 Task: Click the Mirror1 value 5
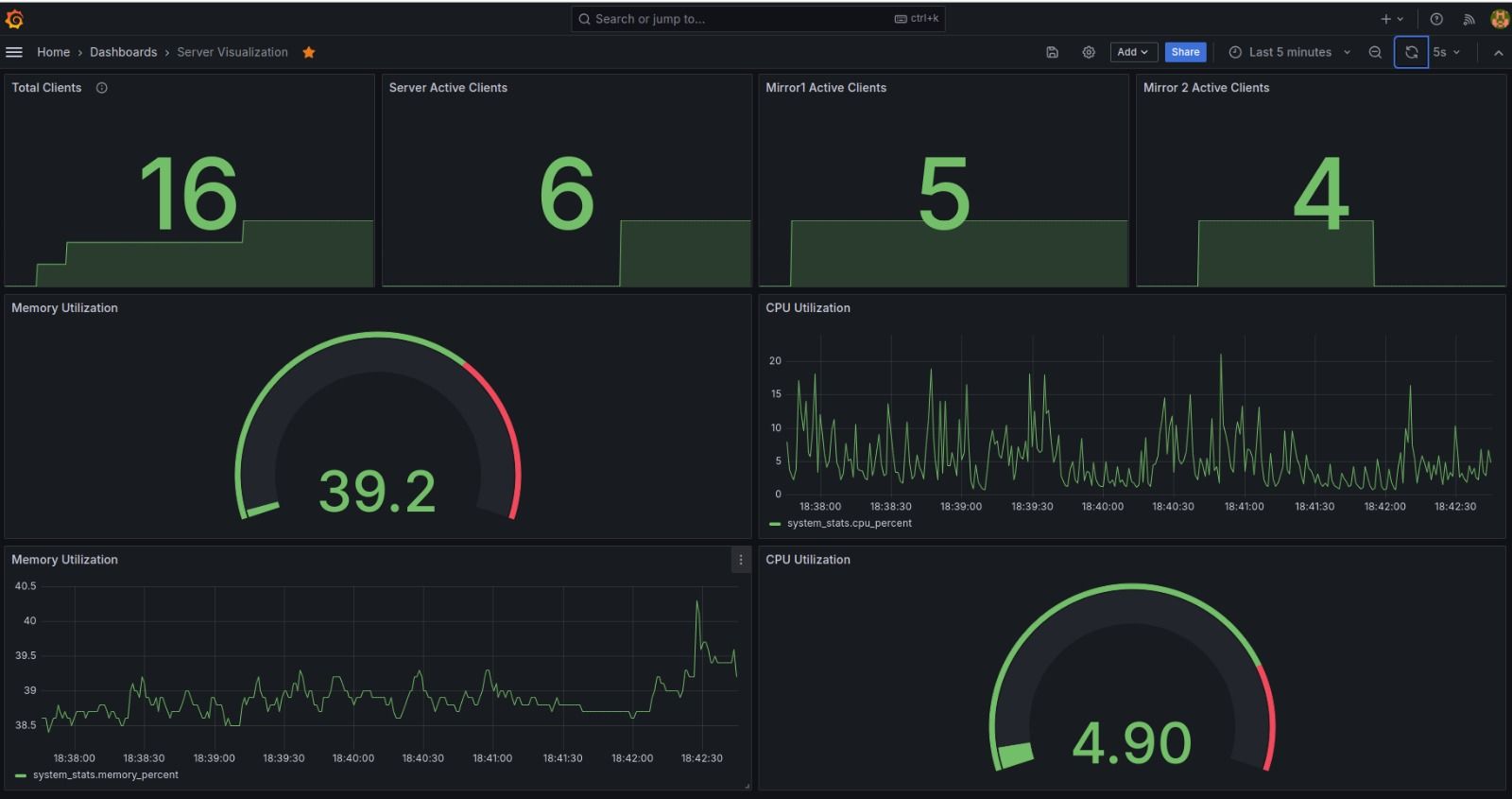(944, 194)
